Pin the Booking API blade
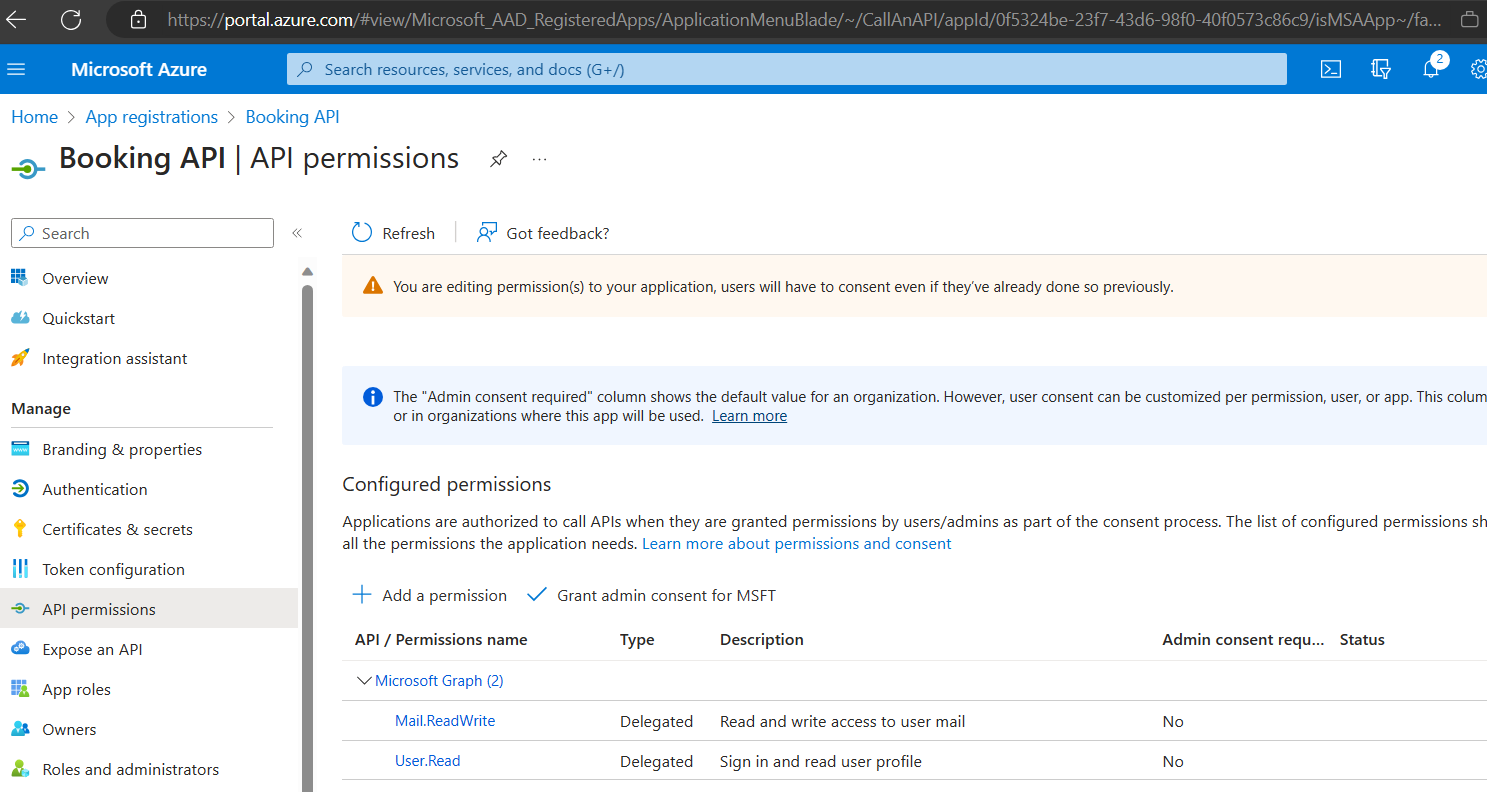1487x792 pixels. click(x=498, y=159)
